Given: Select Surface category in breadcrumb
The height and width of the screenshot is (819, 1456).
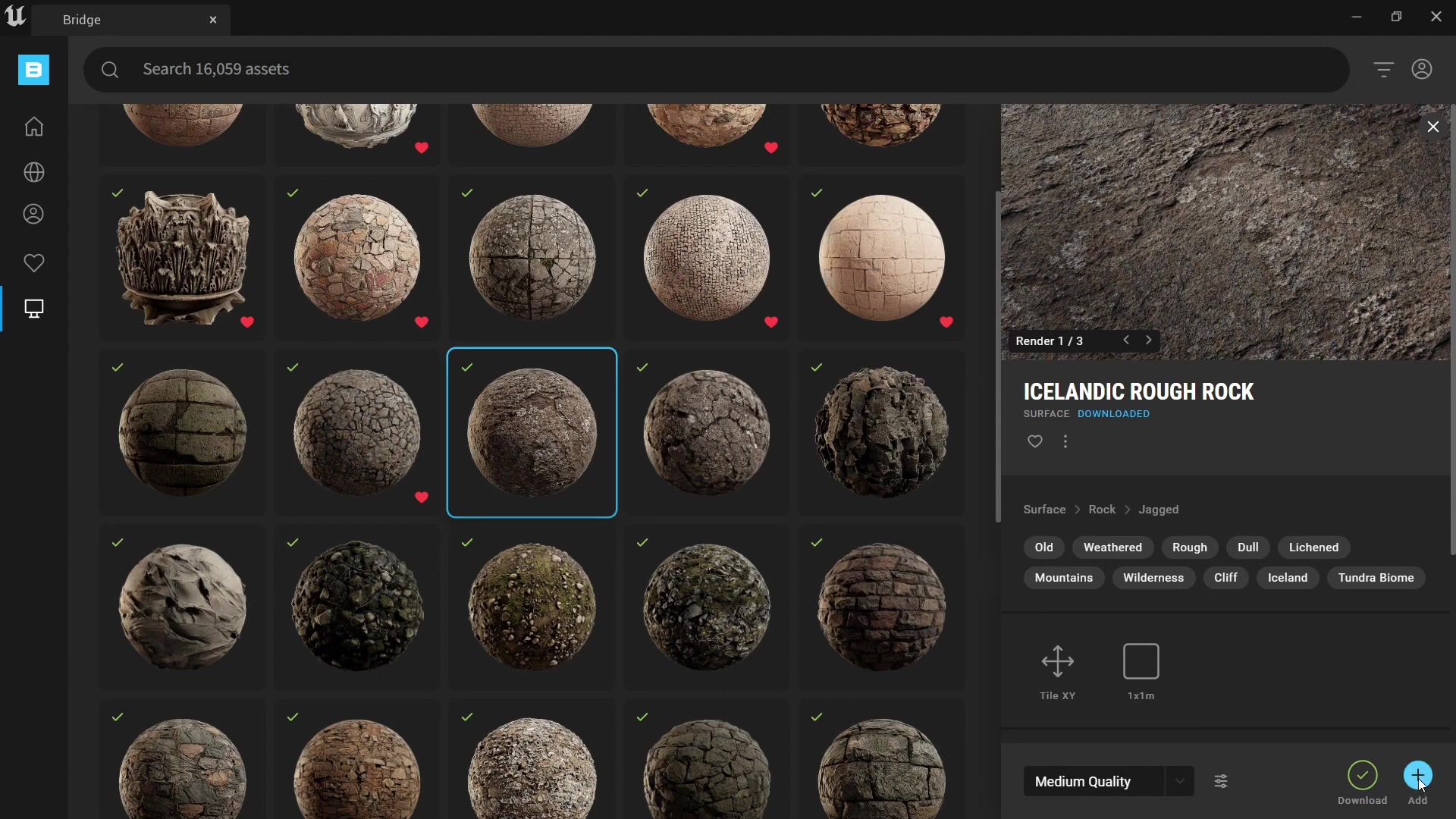Looking at the screenshot, I should tap(1044, 509).
